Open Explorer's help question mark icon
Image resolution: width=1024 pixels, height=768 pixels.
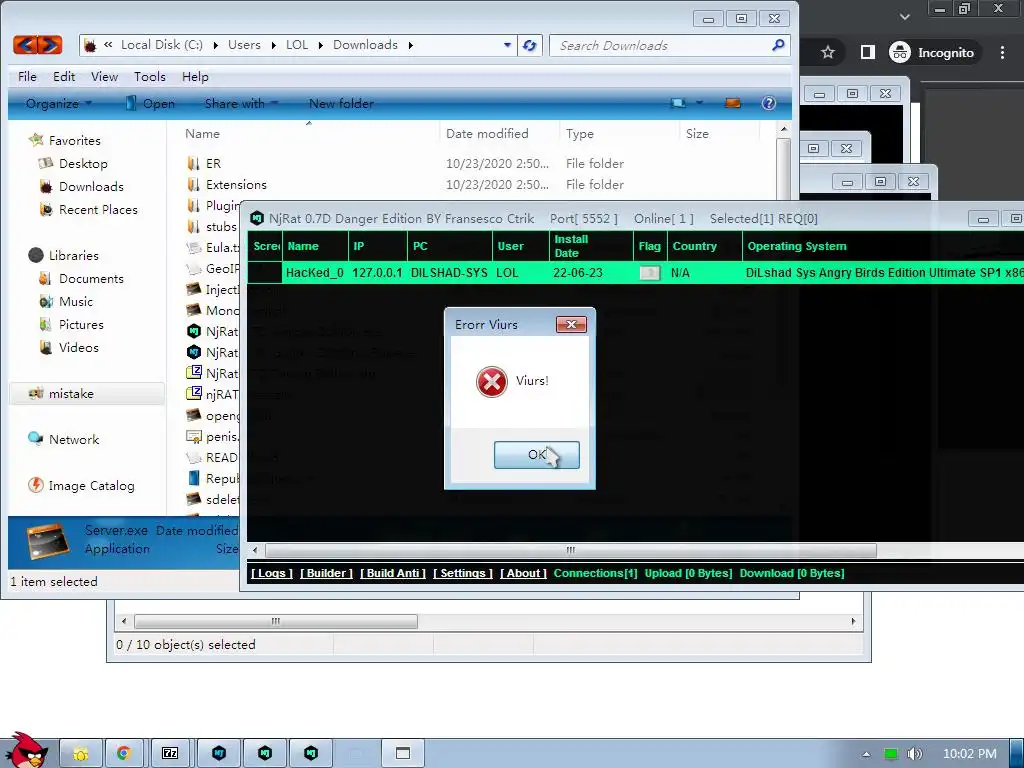pyautogui.click(x=769, y=103)
